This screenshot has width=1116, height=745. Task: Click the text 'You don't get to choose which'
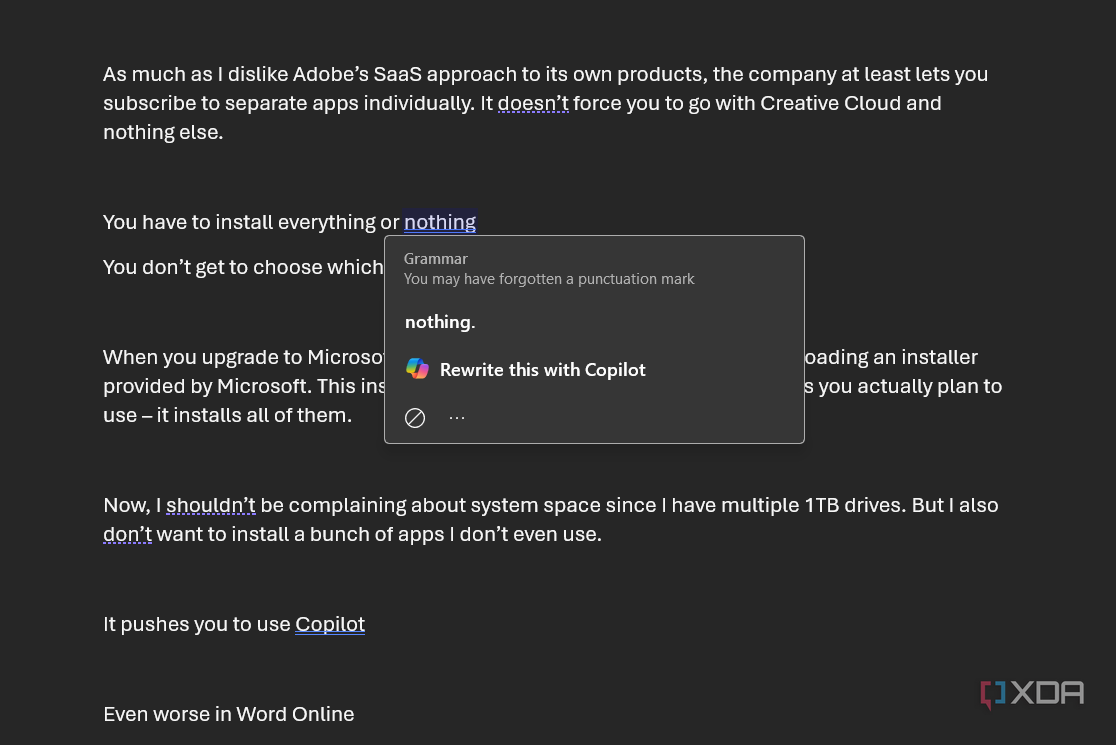(x=243, y=267)
